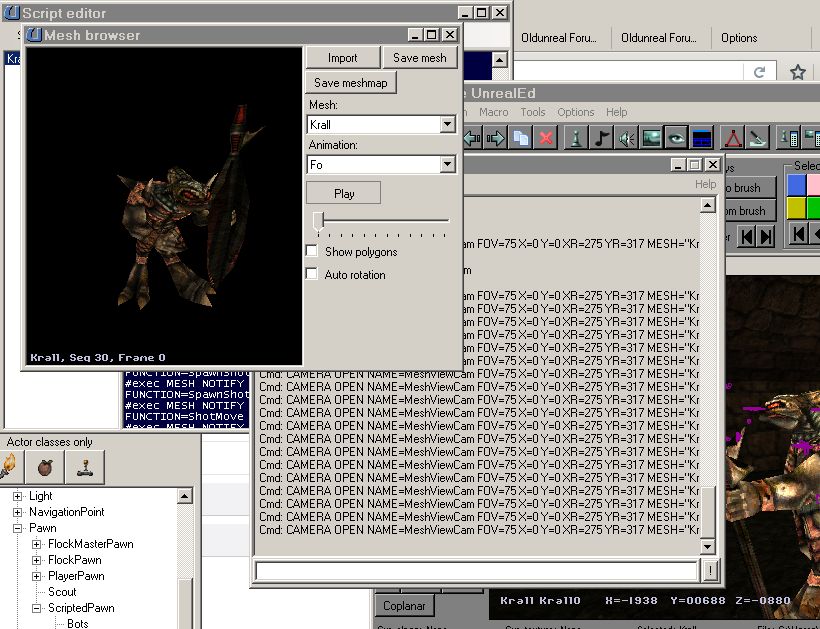Click the up arrow of class tree scrollbar
Viewport: 820px width, 629px height.
pyautogui.click(x=185, y=496)
